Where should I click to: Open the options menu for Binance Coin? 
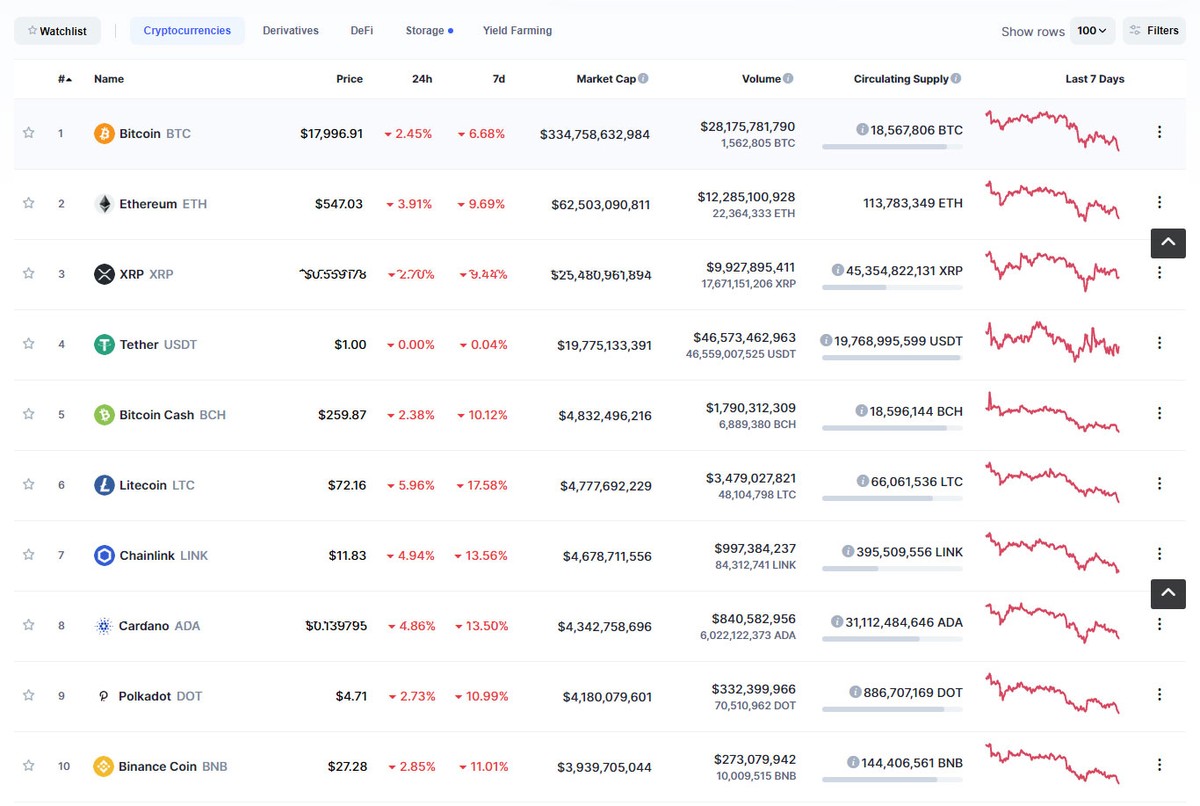click(1159, 765)
